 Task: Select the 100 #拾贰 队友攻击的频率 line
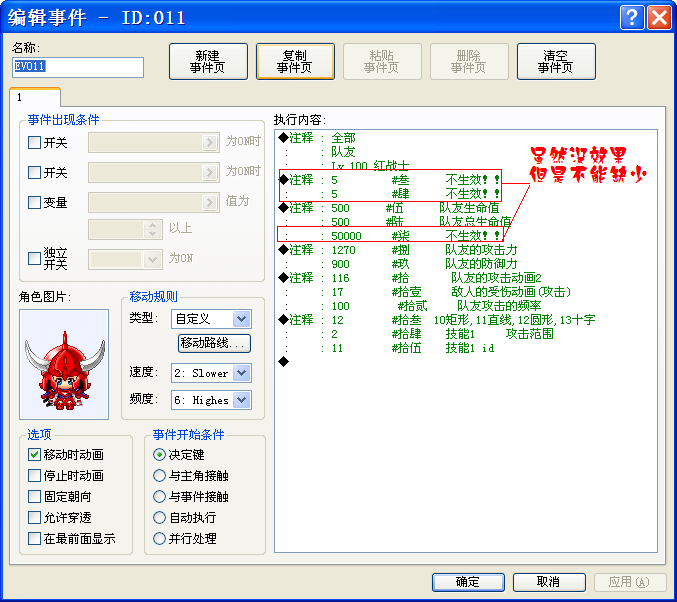(x=466, y=306)
